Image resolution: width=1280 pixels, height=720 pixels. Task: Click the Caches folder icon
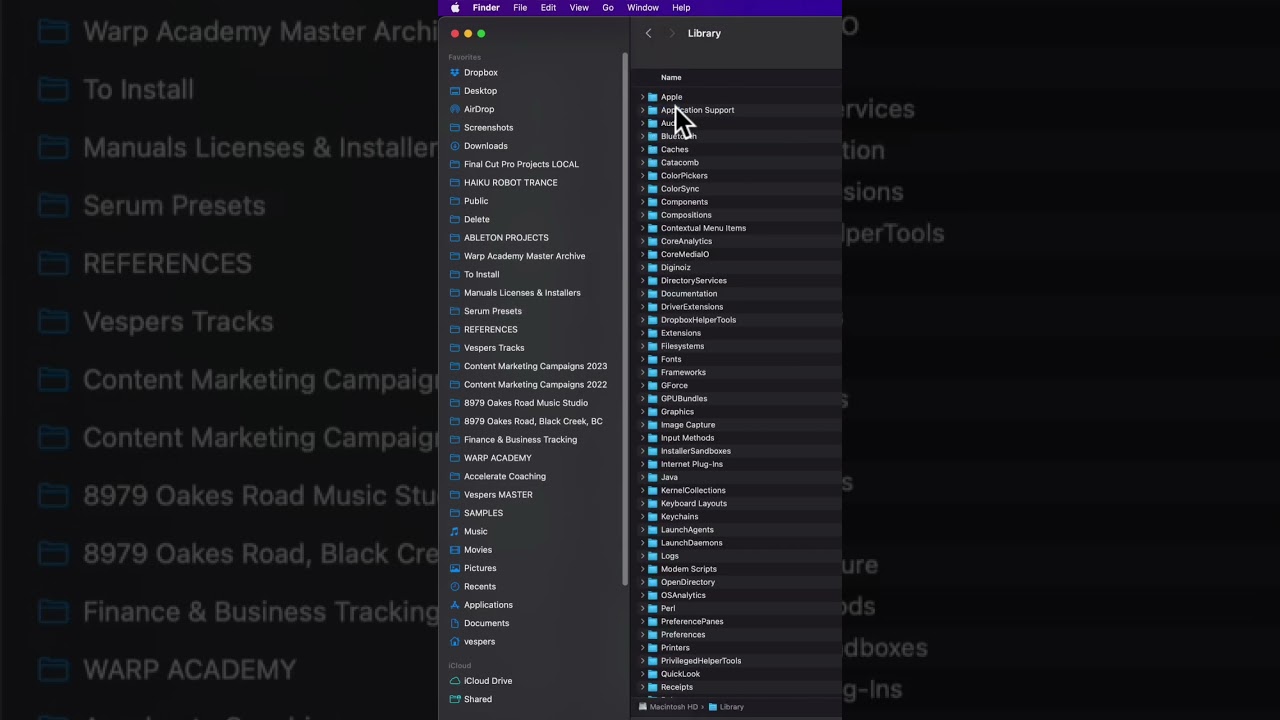(653, 150)
